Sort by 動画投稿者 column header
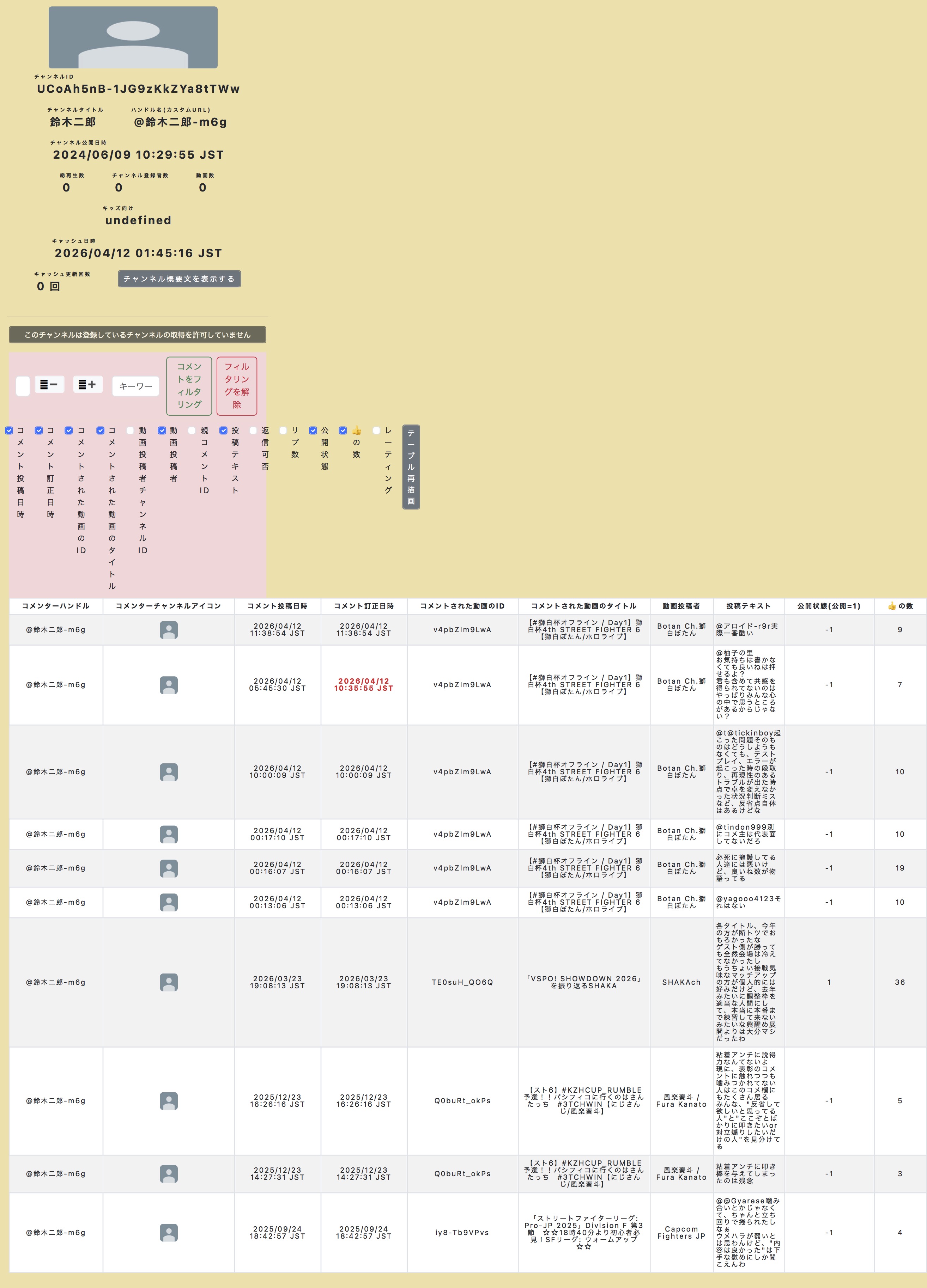Image resolution: width=927 pixels, height=1288 pixels. (x=681, y=606)
